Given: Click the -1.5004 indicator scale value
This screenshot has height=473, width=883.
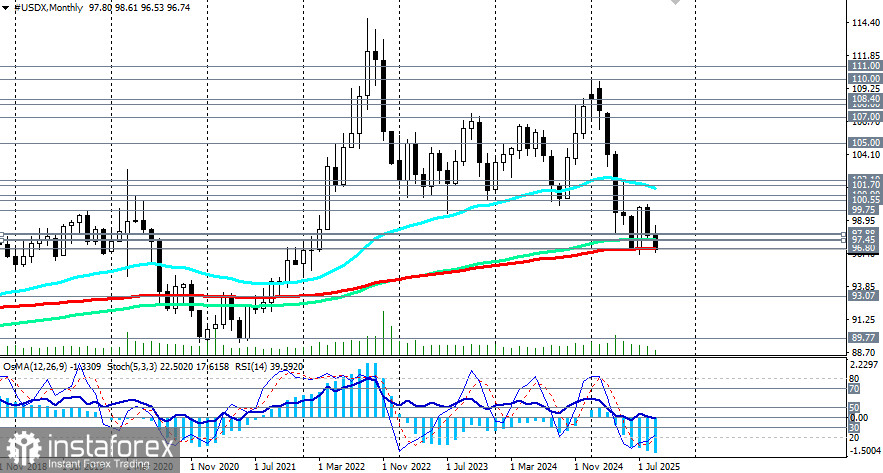Looking at the screenshot, I should coord(864,450).
